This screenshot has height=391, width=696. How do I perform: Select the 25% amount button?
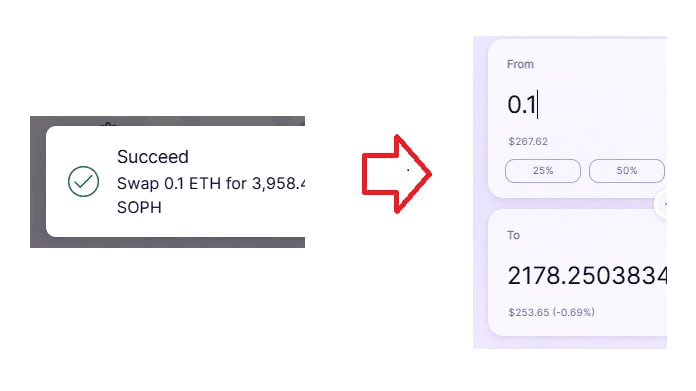coord(543,171)
